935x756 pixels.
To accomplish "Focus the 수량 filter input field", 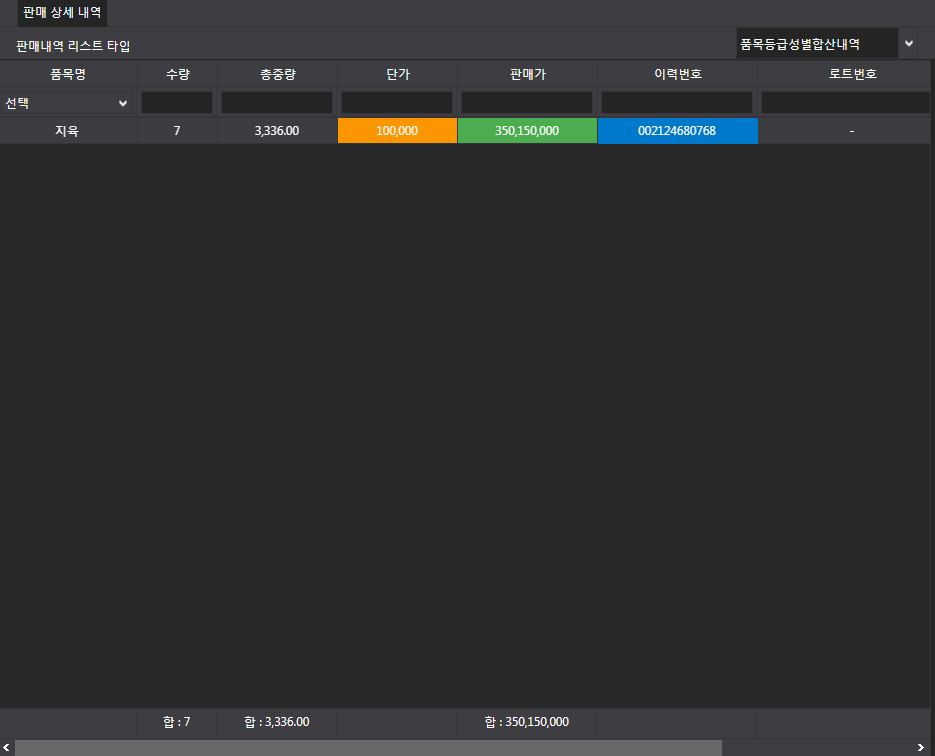I will (177, 103).
